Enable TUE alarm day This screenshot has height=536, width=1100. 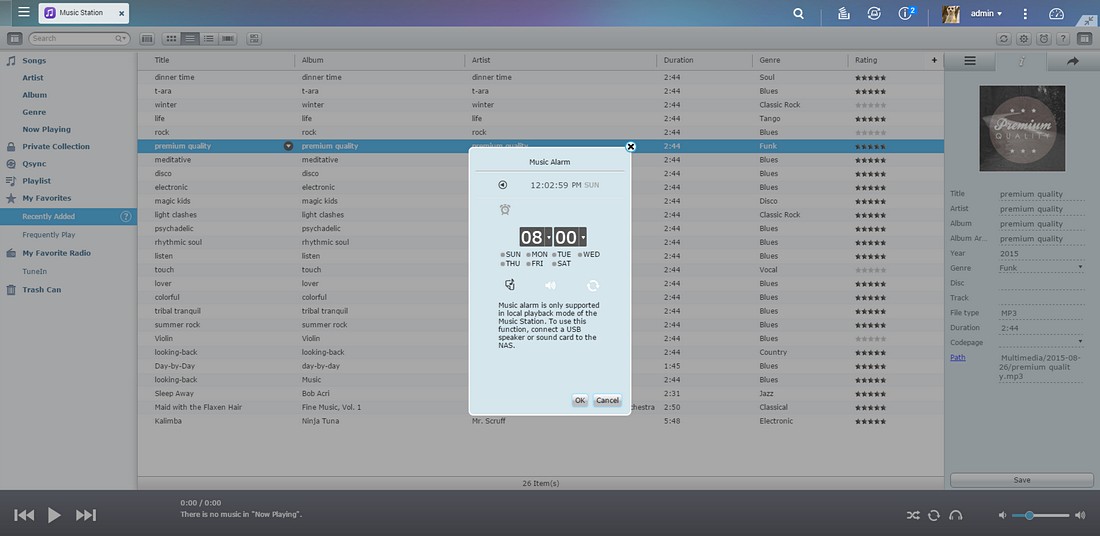coord(562,255)
